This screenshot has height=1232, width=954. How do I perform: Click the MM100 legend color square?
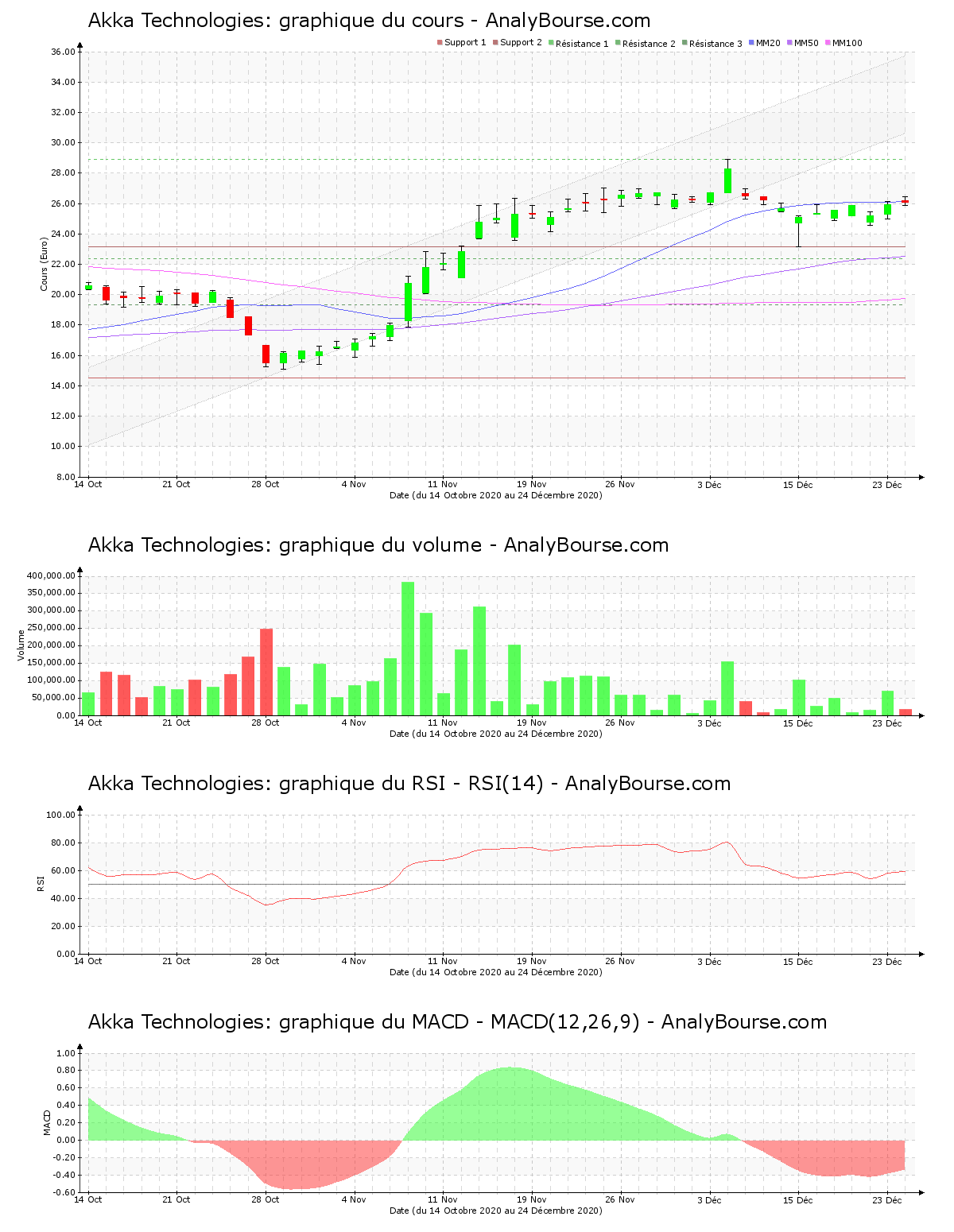pos(828,43)
